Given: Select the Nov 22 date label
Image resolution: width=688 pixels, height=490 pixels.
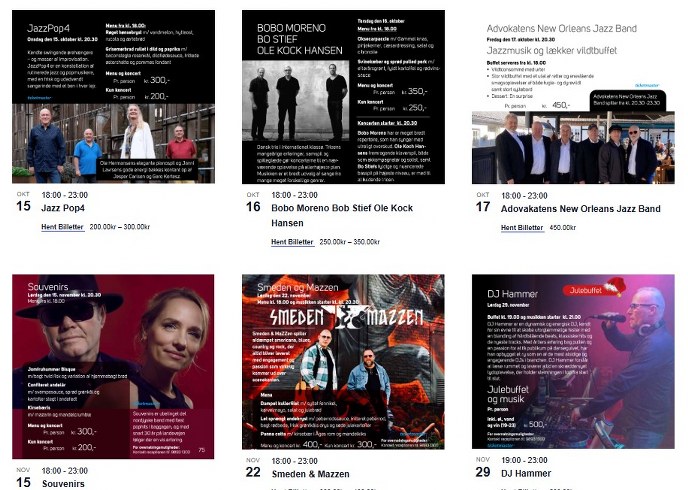Looking at the screenshot, I should coord(253,468).
